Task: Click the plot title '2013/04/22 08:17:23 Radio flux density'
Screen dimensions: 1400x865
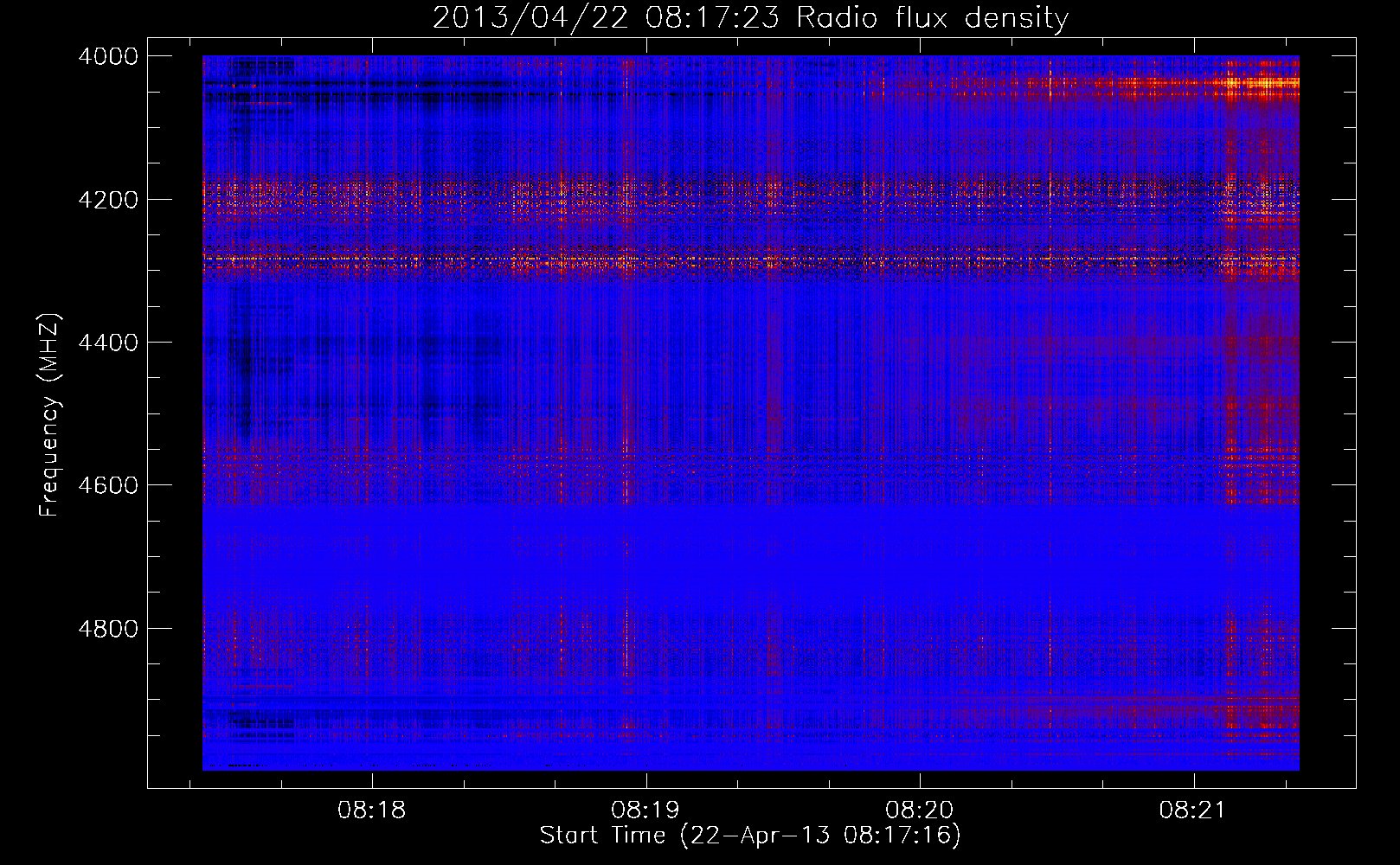Action: point(750,18)
